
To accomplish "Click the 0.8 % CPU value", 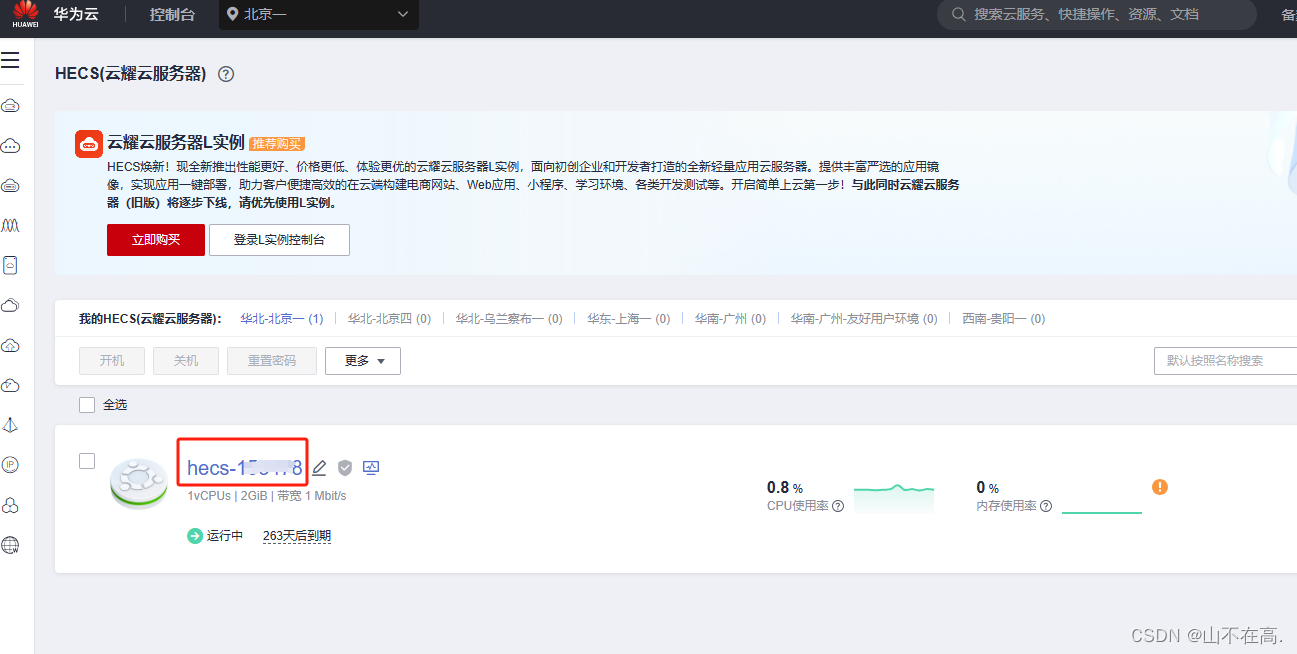I will point(785,488).
